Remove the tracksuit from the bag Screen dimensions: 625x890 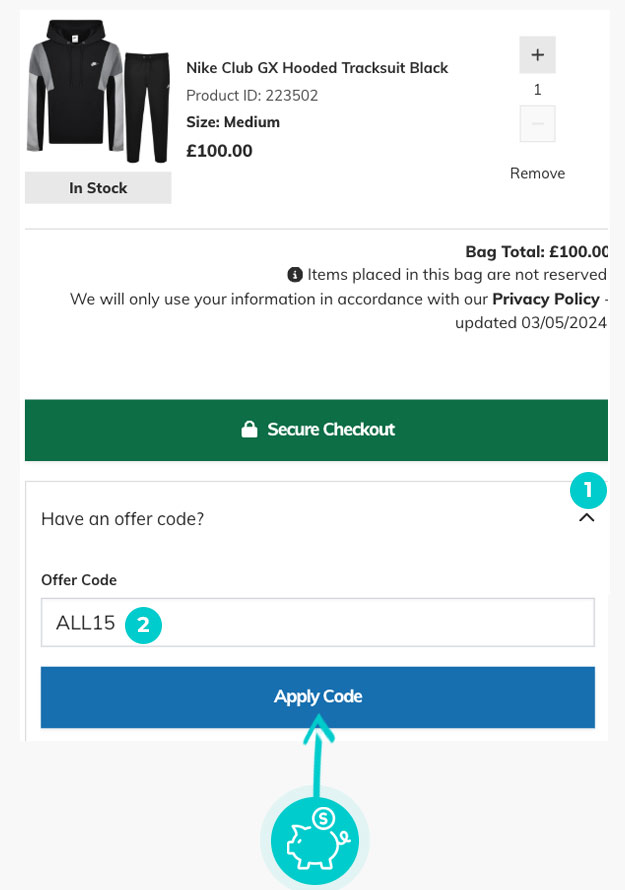[x=537, y=173]
